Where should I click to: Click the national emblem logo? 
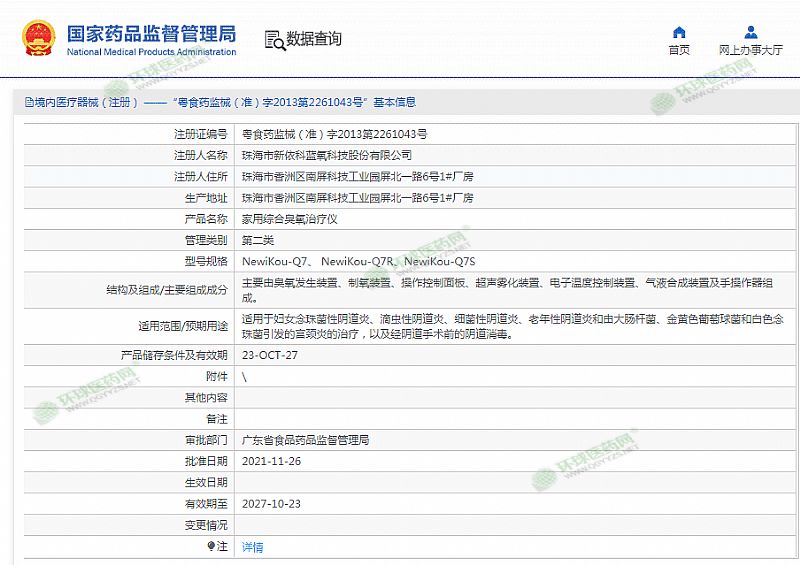39,38
